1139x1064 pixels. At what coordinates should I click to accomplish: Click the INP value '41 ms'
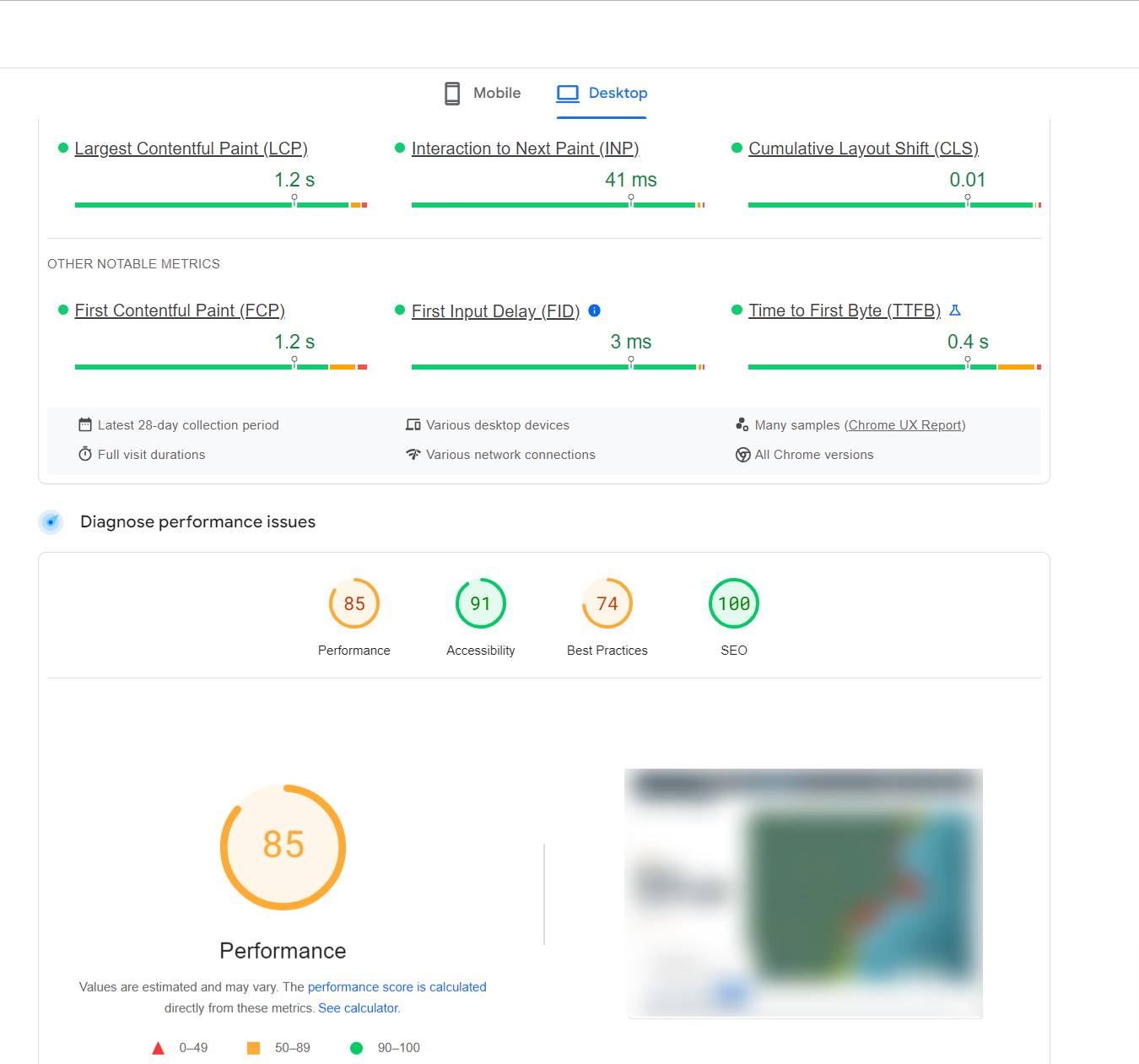pos(631,180)
